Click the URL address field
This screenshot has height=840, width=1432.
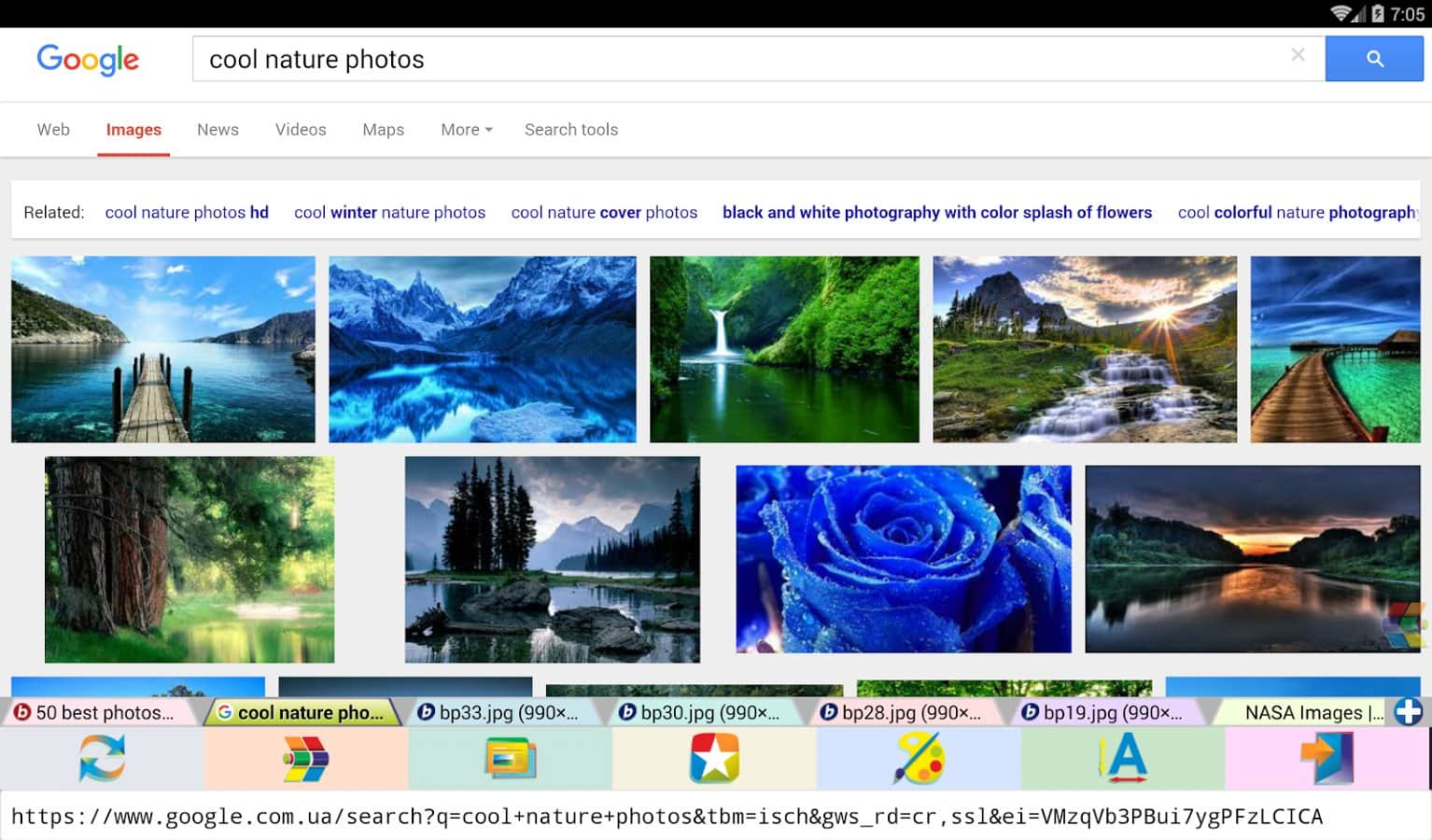click(667, 817)
